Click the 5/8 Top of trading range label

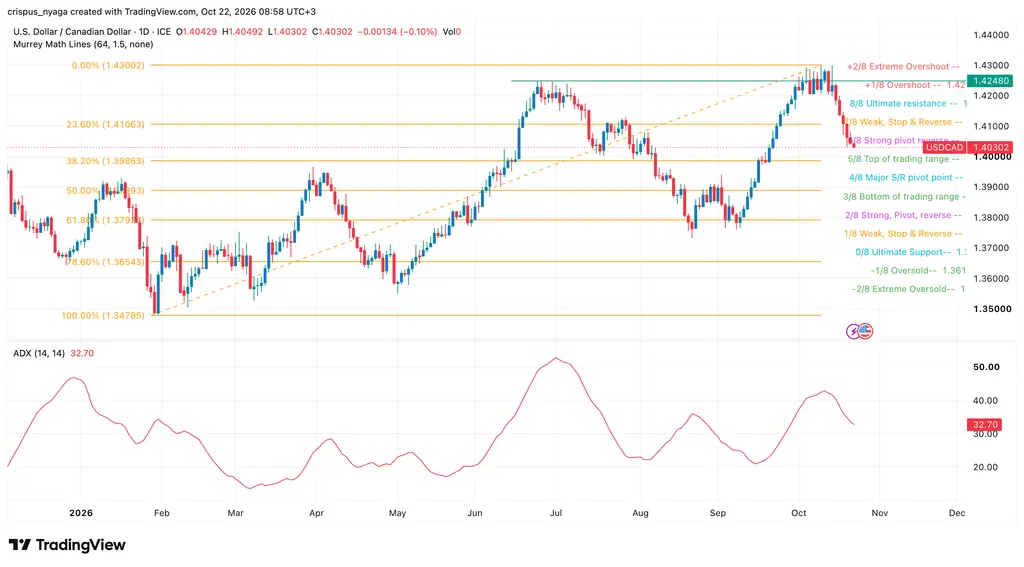click(903, 159)
